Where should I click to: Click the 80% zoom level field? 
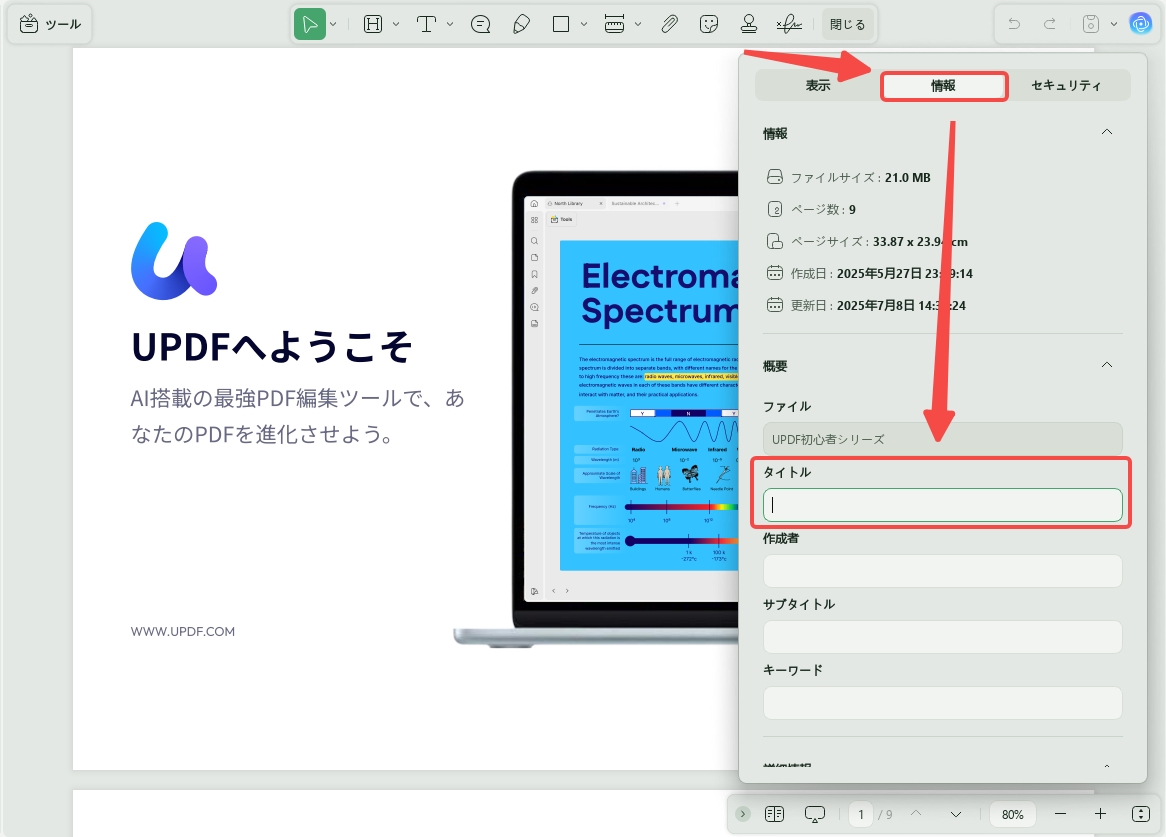[x=1012, y=815]
